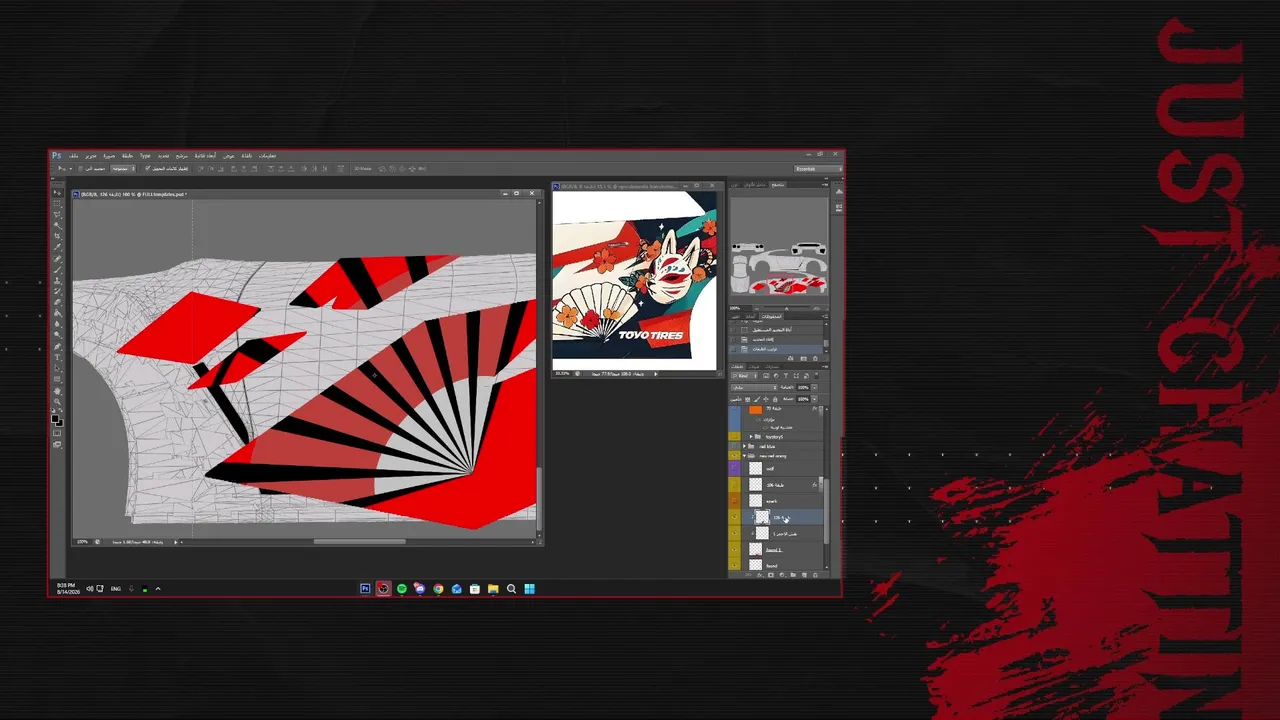Open Spotify from the taskbar

coord(402,589)
